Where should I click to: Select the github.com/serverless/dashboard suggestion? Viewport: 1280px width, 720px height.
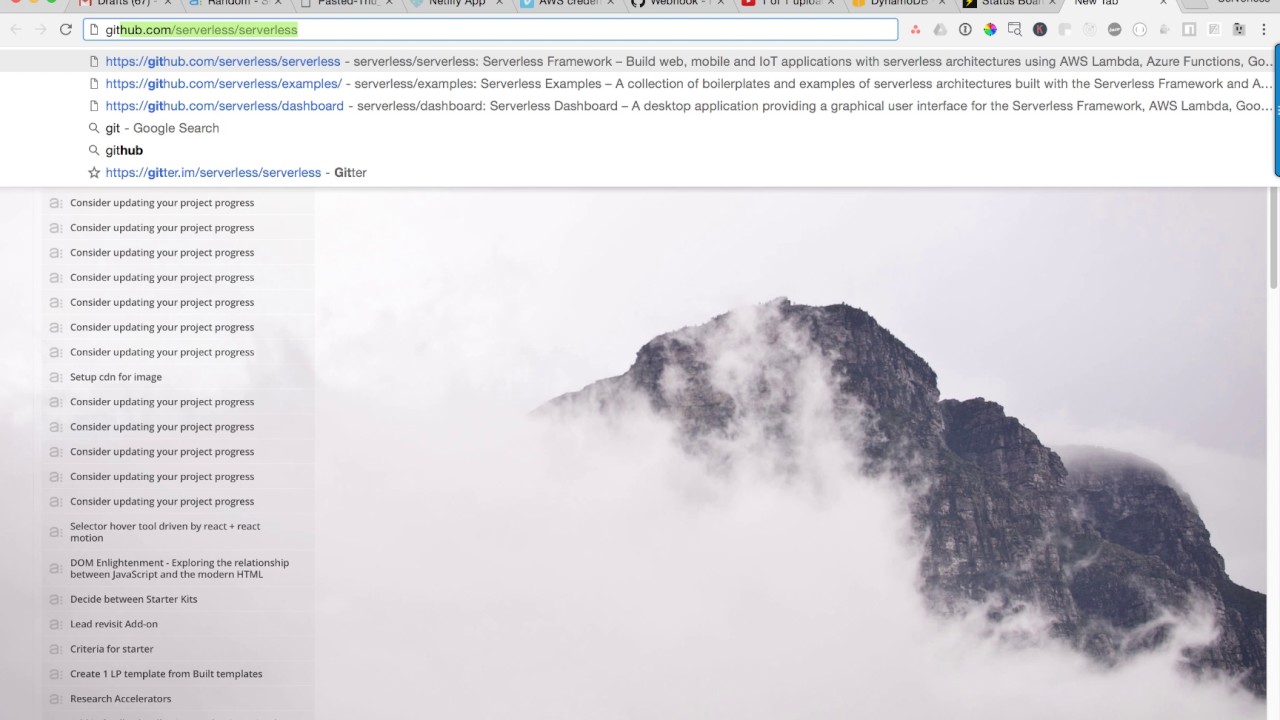coord(638,105)
